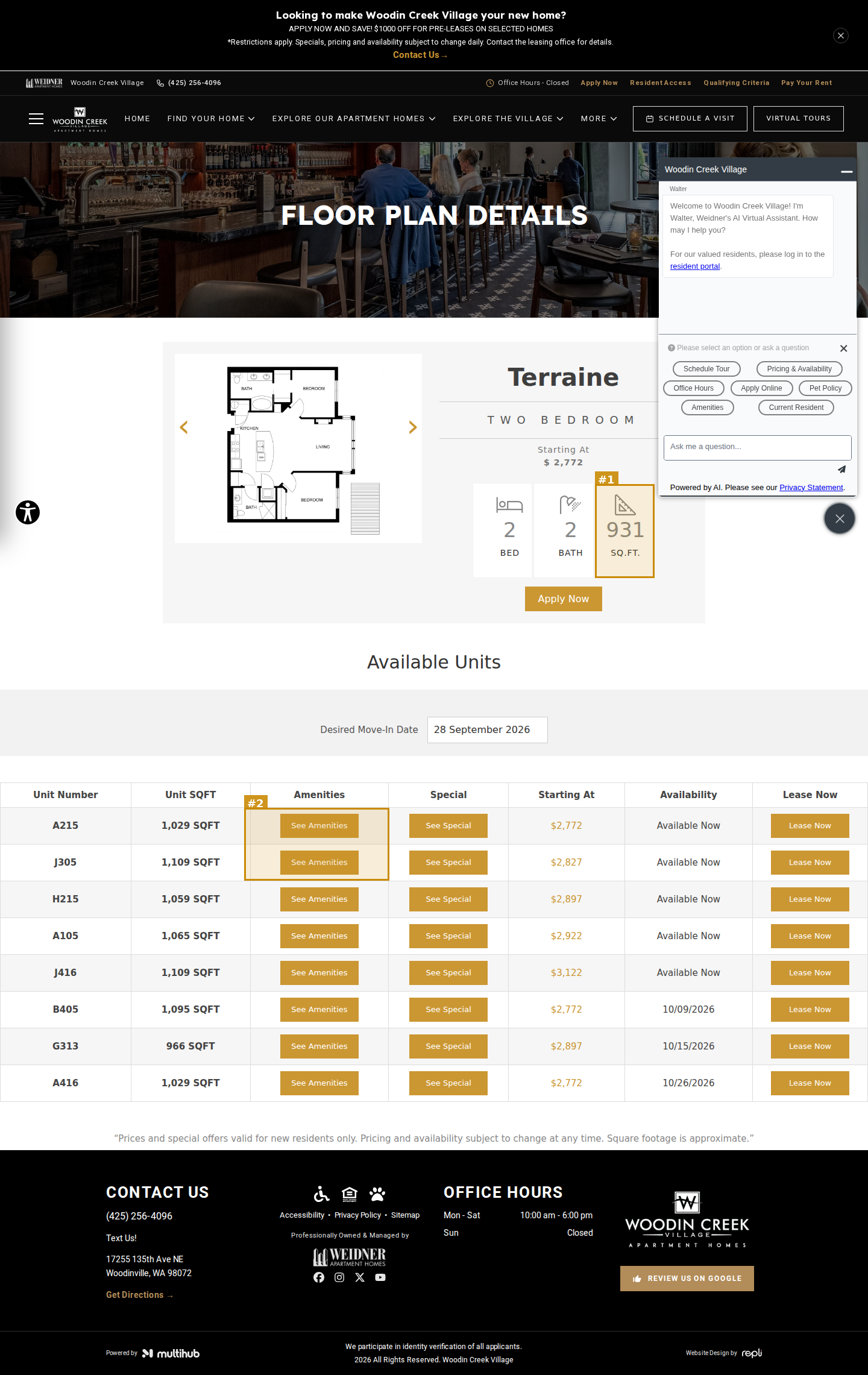Open Pay Your Rent link
This screenshot has width=868, height=1375.
pos(807,83)
